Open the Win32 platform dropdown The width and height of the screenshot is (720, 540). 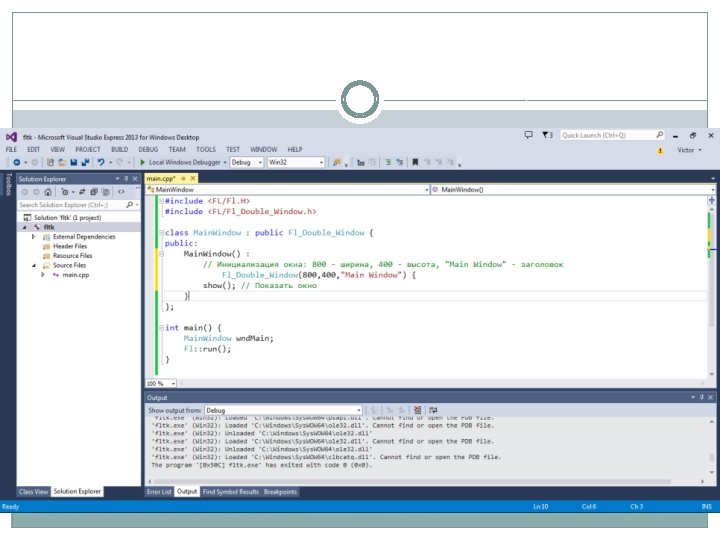click(x=296, y=162)
